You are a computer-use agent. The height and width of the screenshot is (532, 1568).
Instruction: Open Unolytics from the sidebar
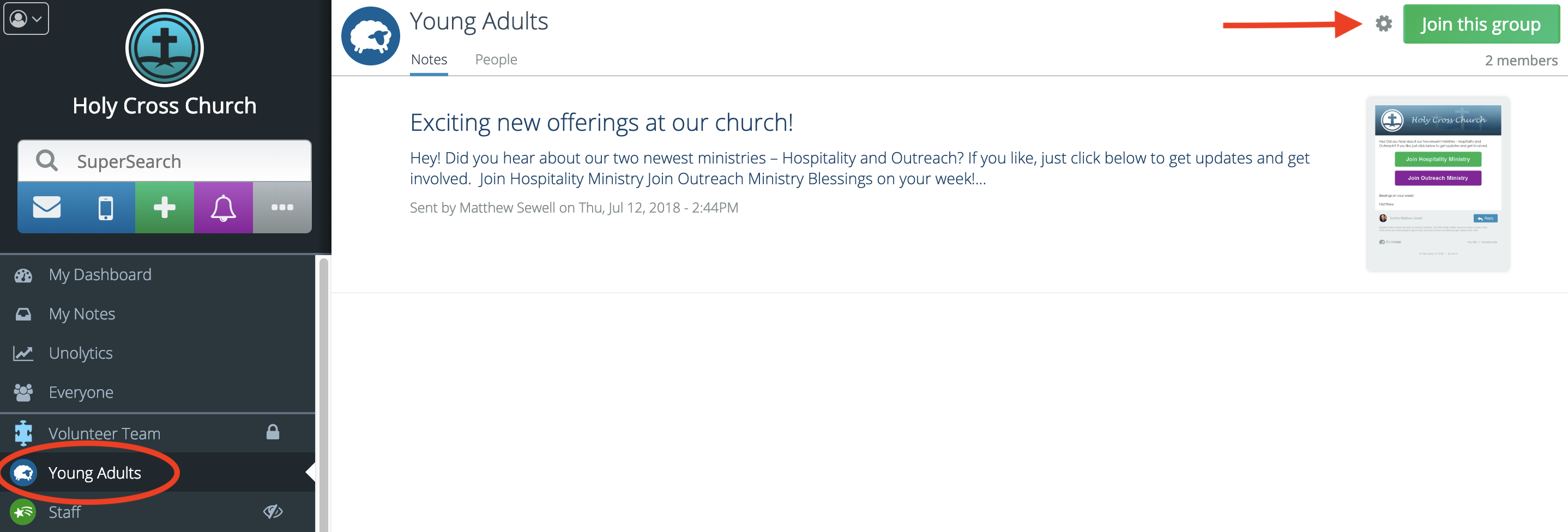[x=80, y=354]
